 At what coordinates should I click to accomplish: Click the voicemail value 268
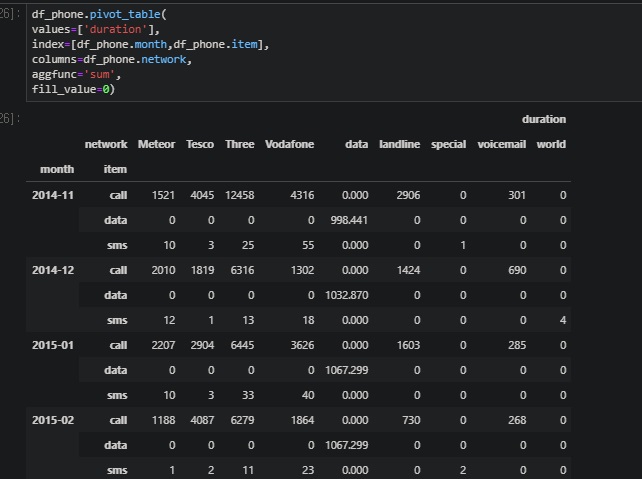pos(517,420)
